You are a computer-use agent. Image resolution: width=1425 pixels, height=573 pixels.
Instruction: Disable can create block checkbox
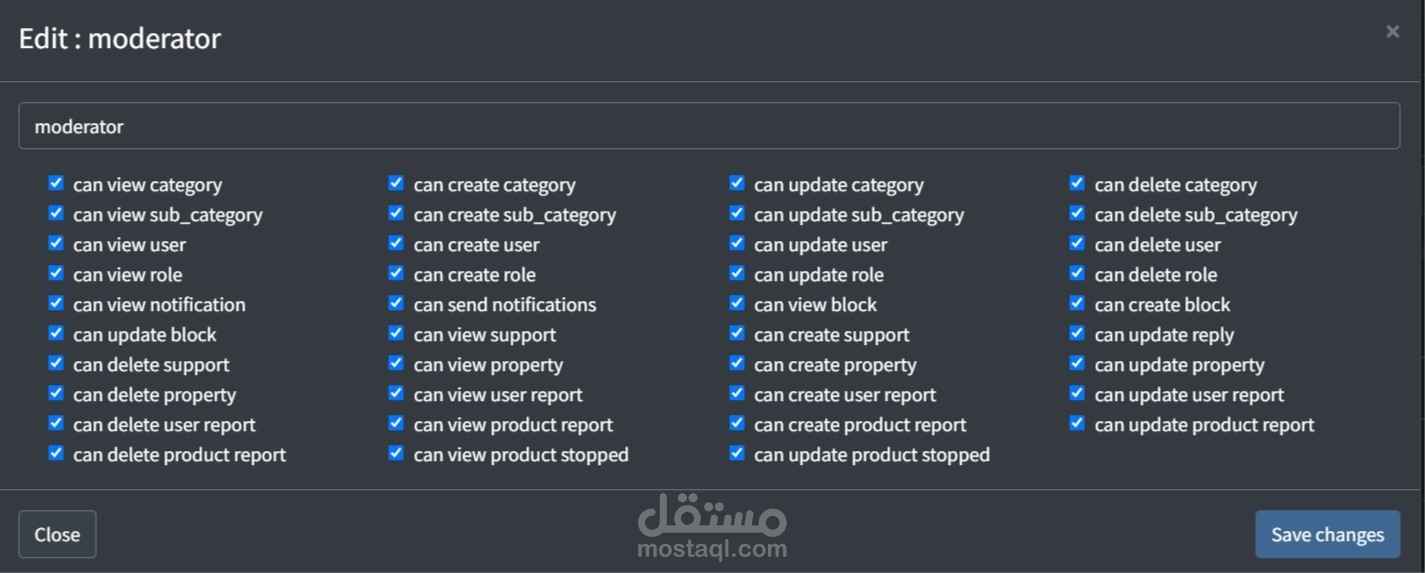[x=1077, y=303]
